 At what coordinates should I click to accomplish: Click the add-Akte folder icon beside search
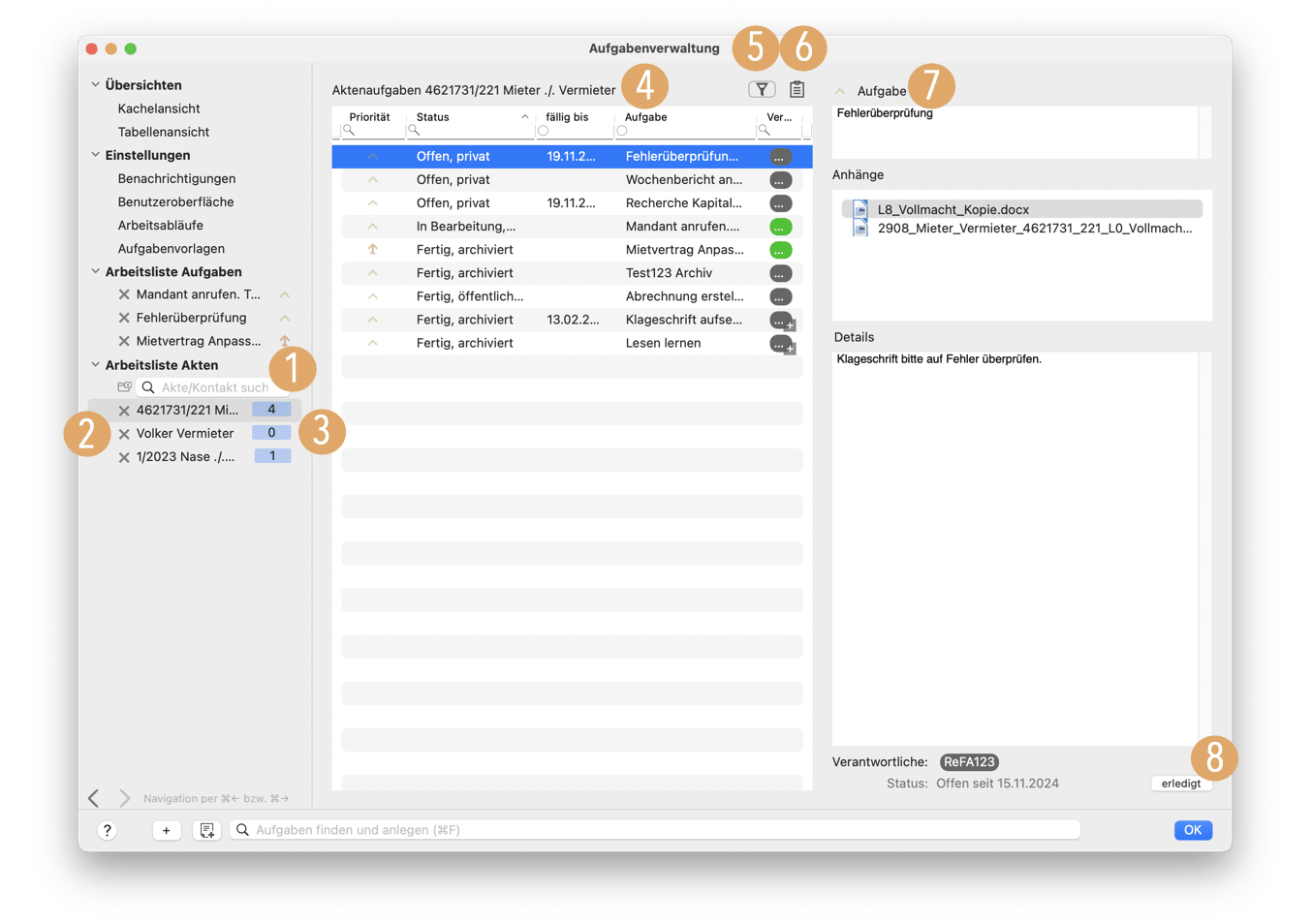tap(124, 386)
